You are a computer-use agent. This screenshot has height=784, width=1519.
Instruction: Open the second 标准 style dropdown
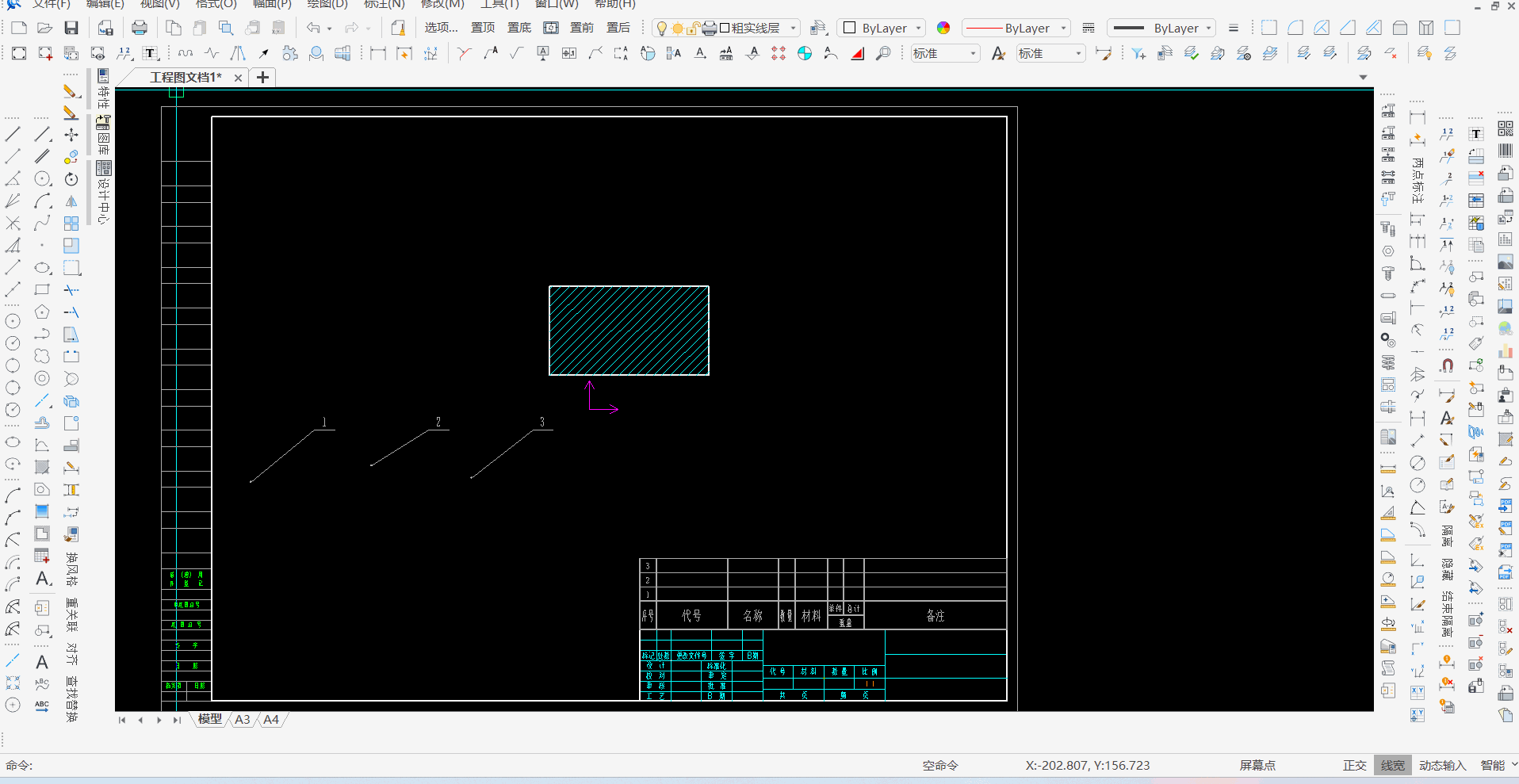[x=1050, y=54]
